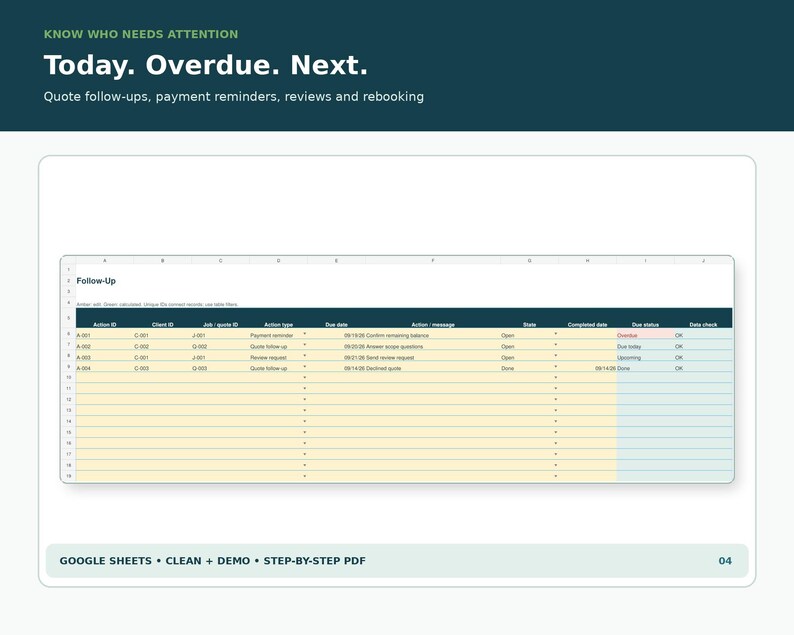Select the Due status table header

pyautogui.click(x=645, y=325)
